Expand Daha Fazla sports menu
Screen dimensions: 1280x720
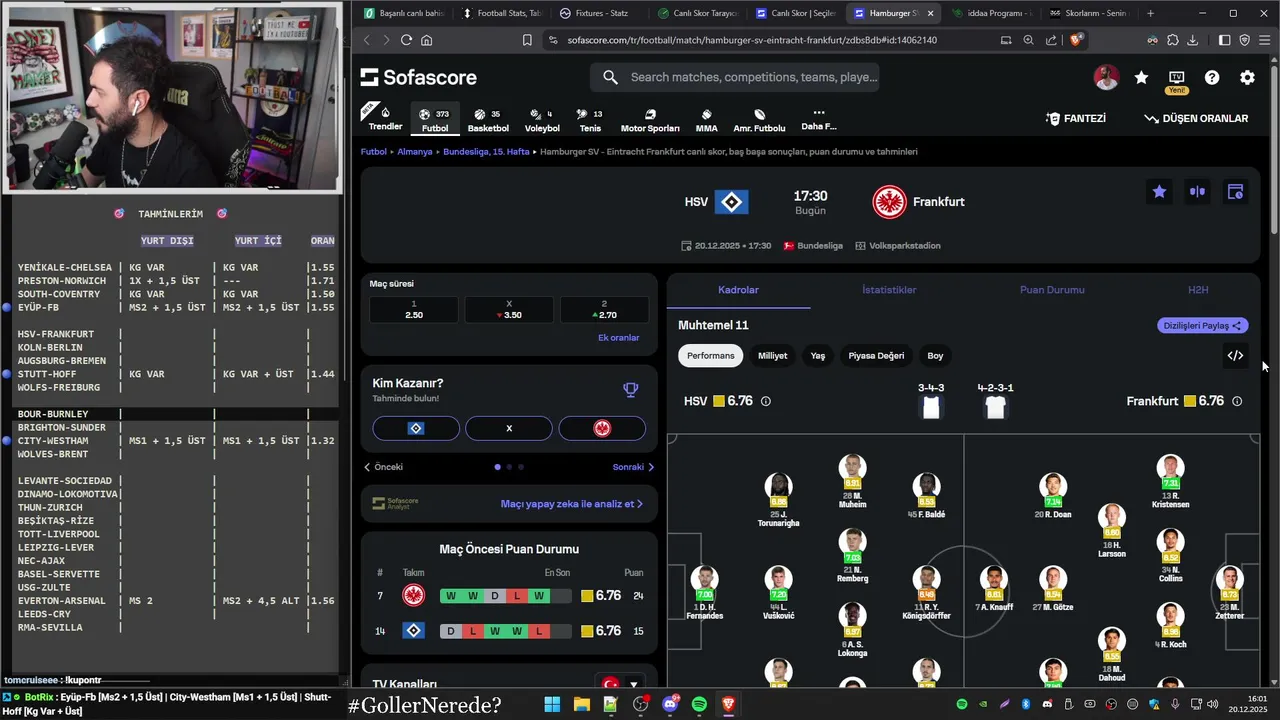click(x=818, y=120)
